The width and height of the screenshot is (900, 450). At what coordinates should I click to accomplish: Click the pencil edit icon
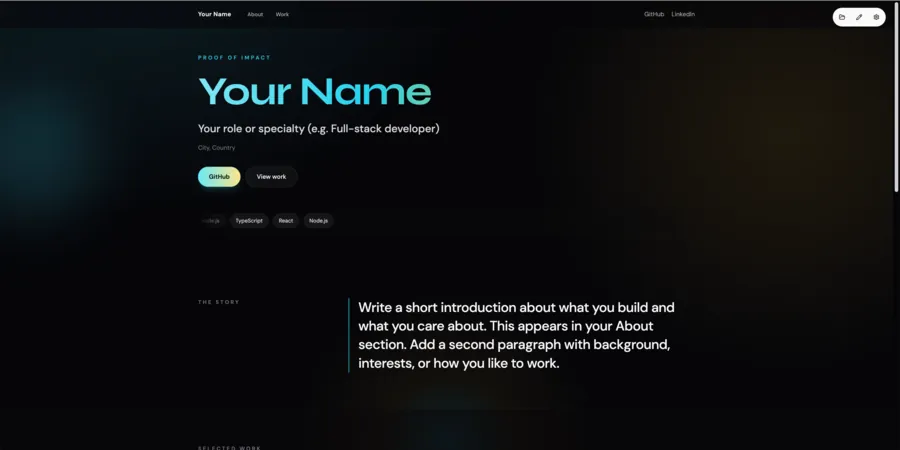(859, 17)
